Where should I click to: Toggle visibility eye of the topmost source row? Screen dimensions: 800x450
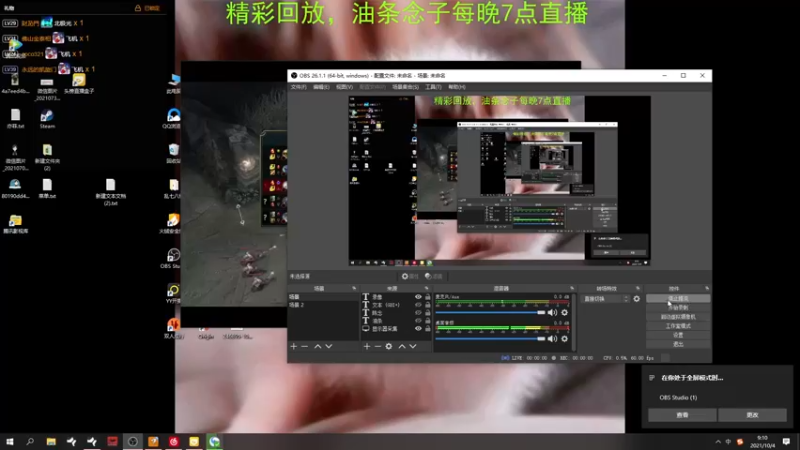418,296
